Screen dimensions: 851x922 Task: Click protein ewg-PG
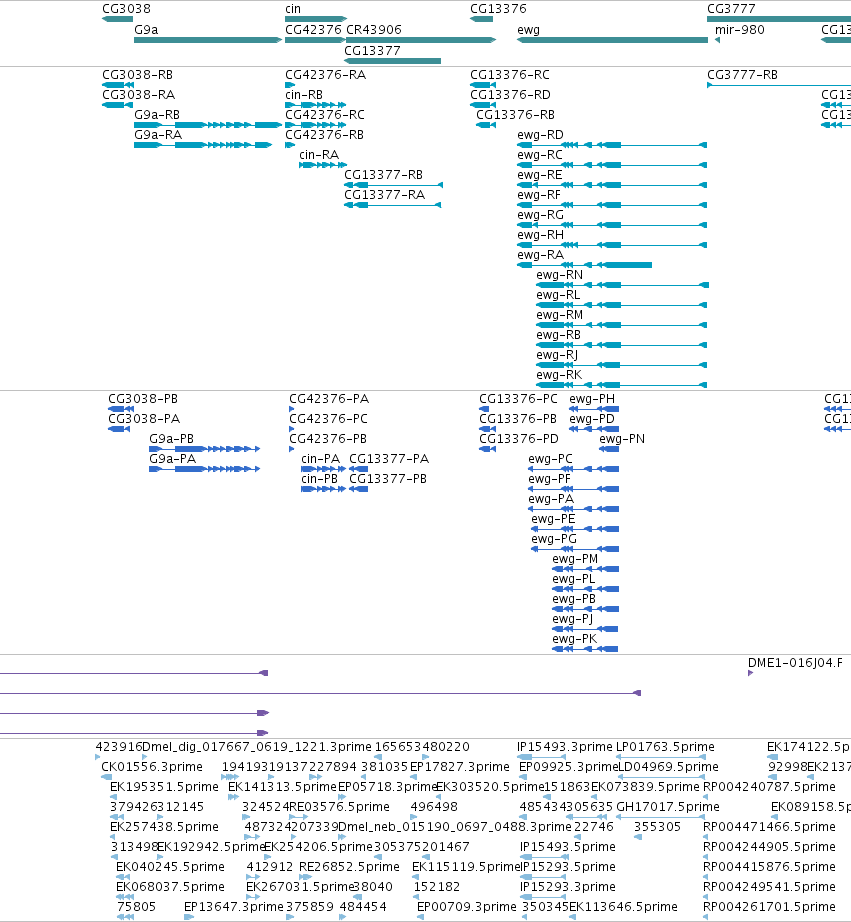[554, 539]
